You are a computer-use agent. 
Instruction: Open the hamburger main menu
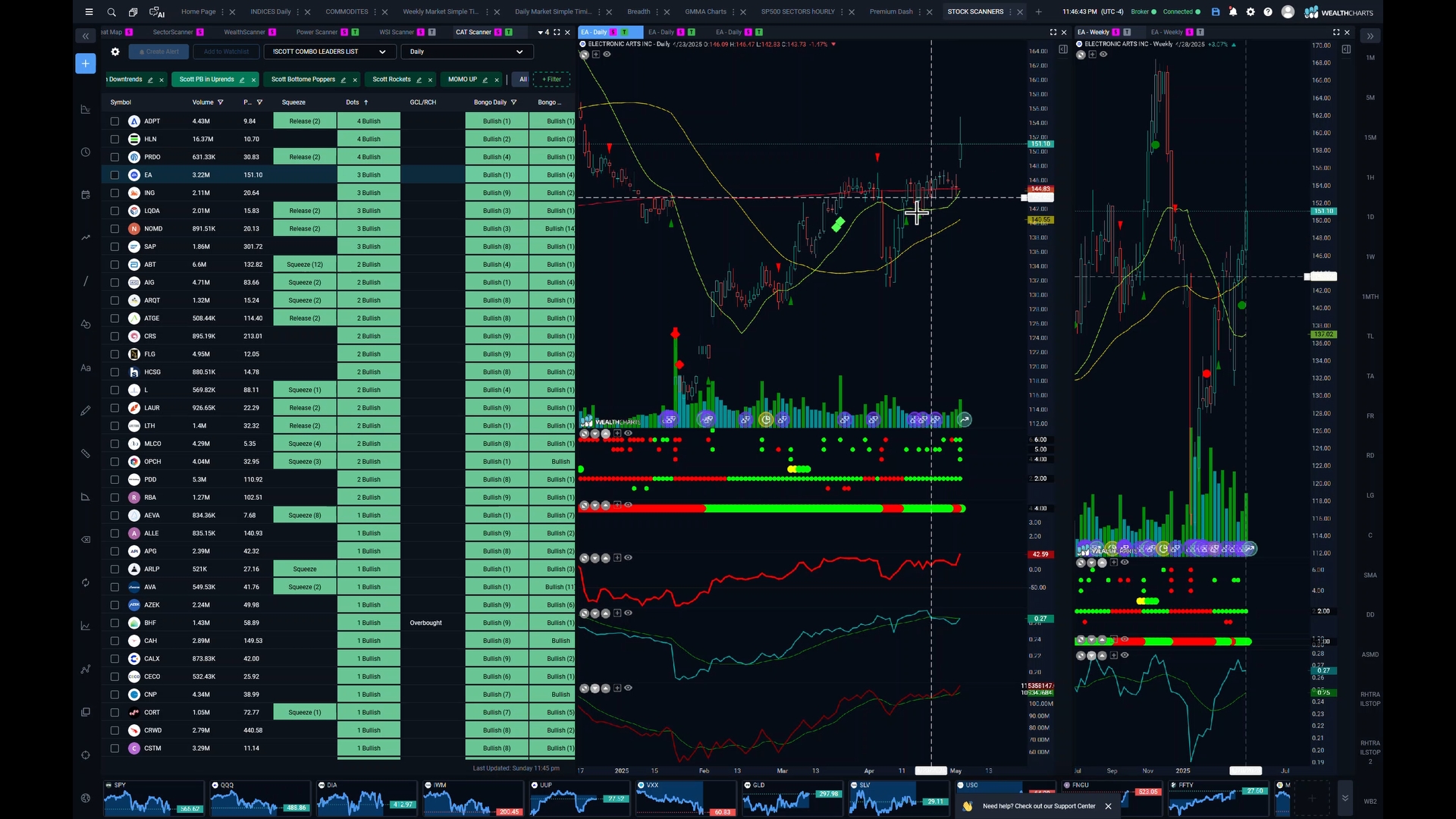89,12
